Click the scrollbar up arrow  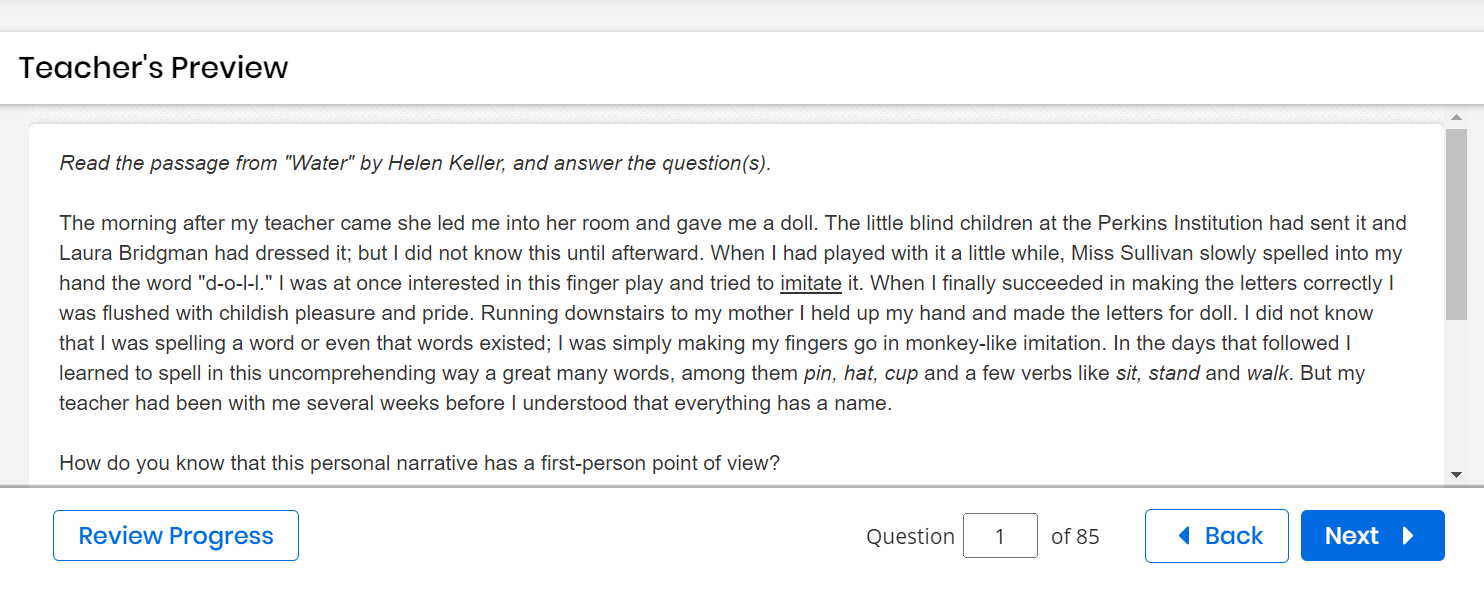[1456, 117]
